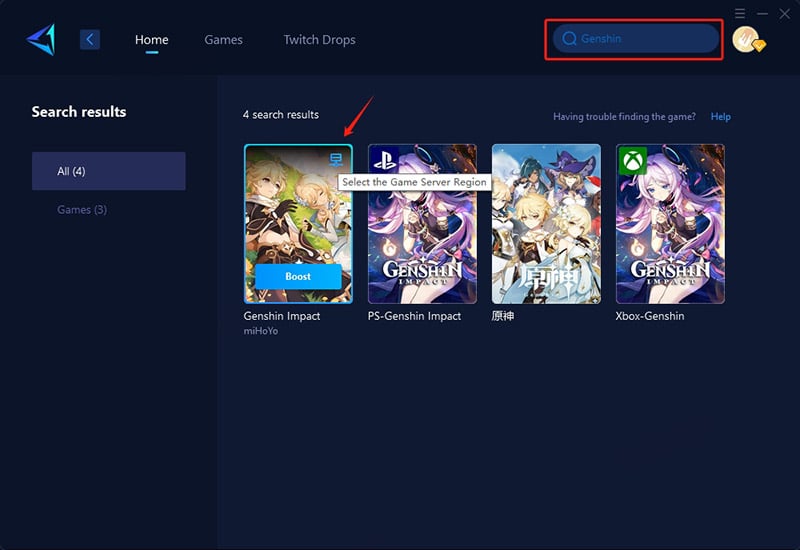Viewport: 800px width, 550px height.
Task: Select the 原神 game cover thumbnail
Action: [x=546, y=224]
